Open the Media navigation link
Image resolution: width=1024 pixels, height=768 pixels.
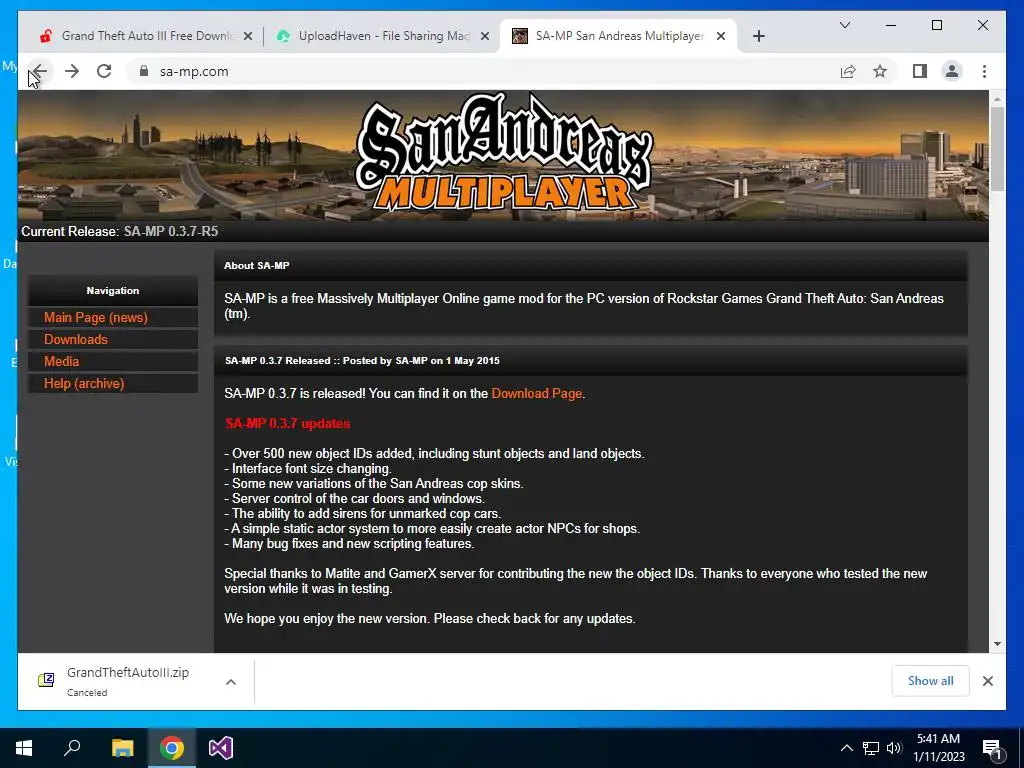click(x=61, y=361)
